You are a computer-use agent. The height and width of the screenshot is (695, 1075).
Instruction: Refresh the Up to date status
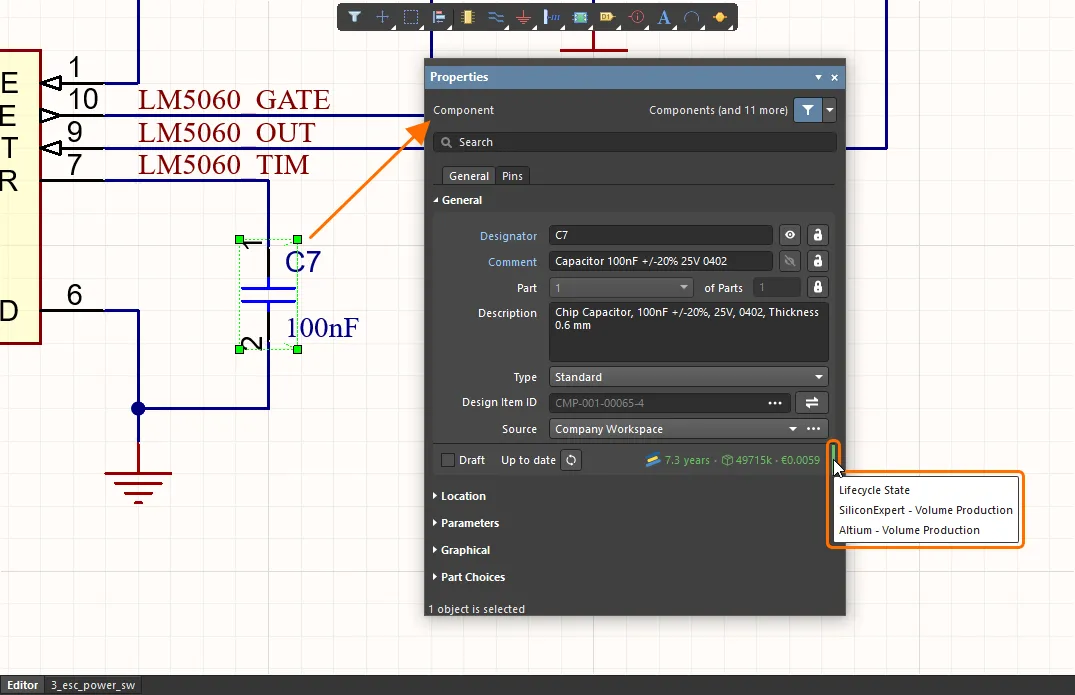point(570,460)
